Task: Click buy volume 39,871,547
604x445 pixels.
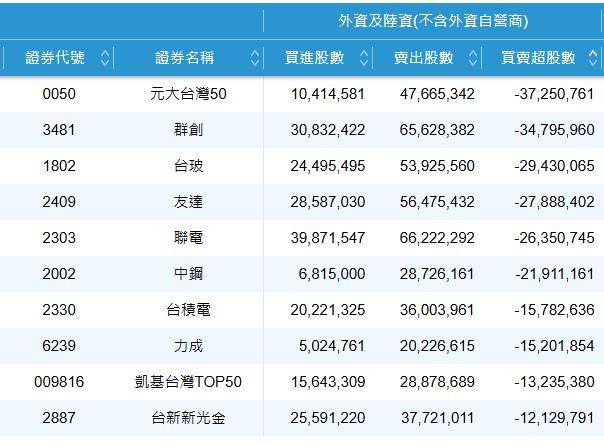Action: tap(328, 238)
